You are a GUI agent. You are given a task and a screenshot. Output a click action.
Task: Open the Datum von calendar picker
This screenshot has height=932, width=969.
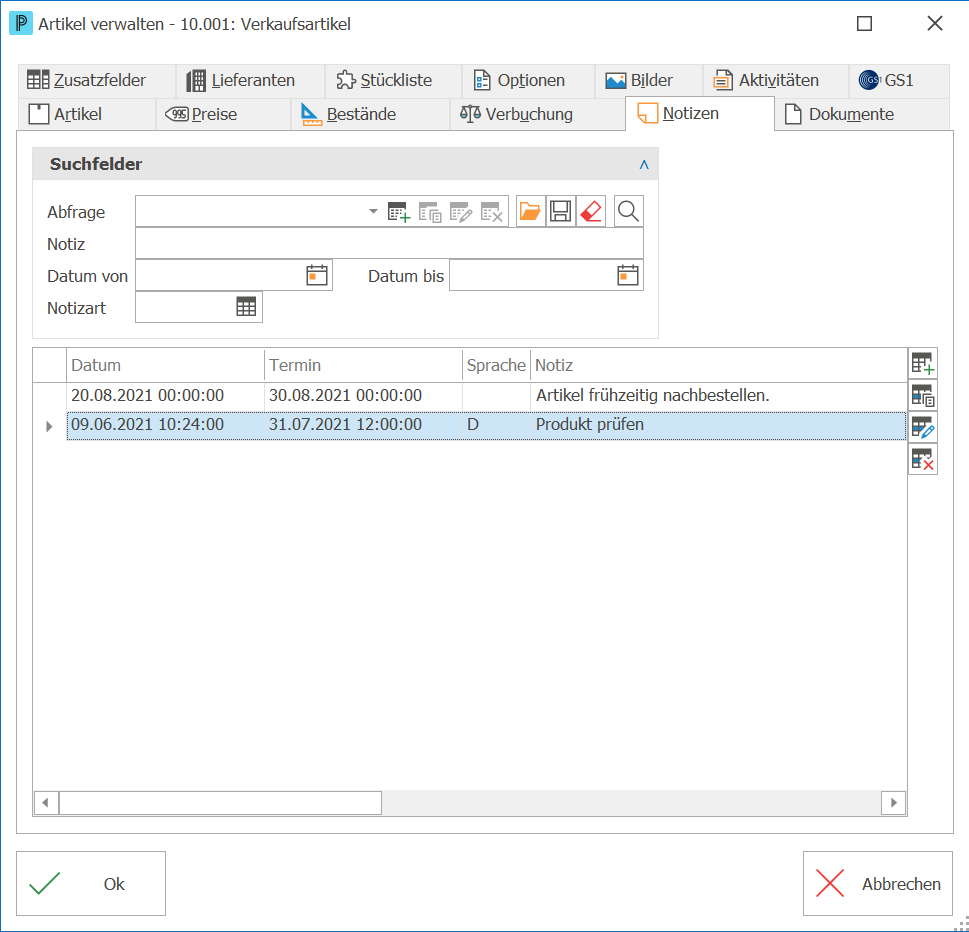[x=317, y=275]
